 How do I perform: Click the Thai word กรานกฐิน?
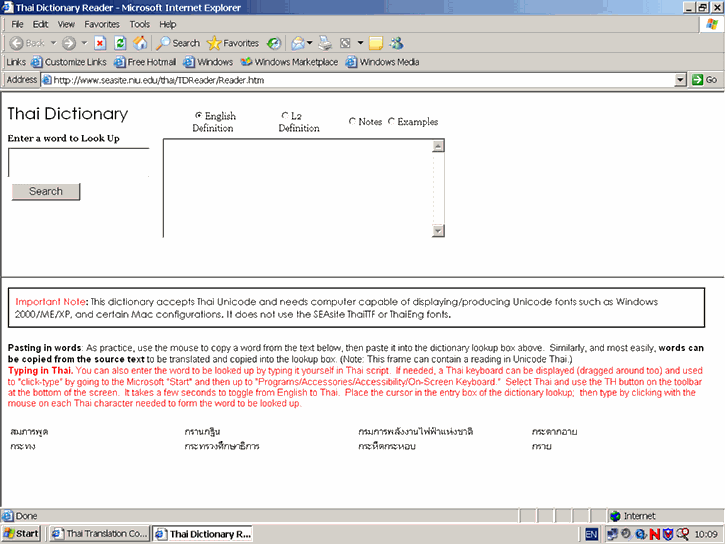click(203, 432)
